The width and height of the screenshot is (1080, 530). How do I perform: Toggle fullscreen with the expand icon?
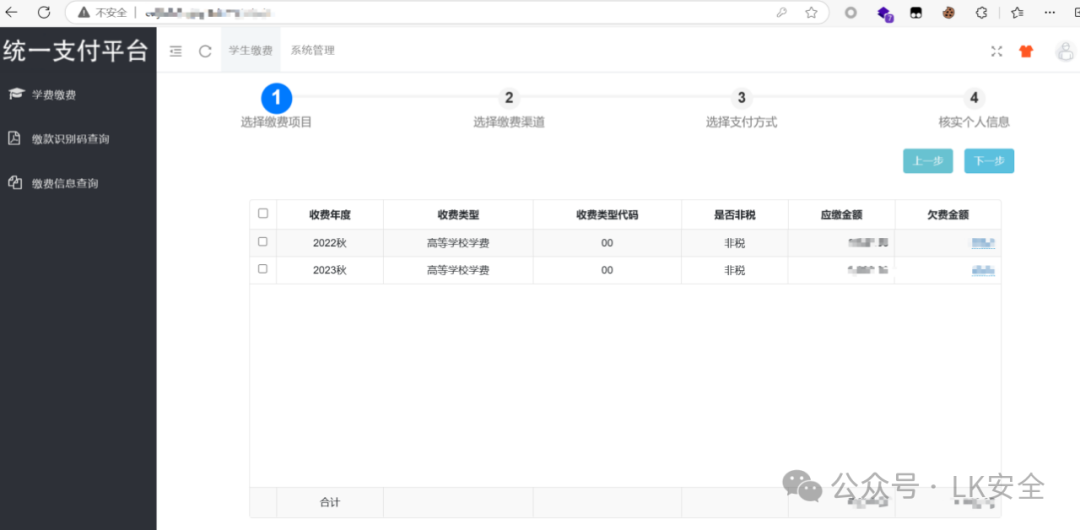coord(996,51)
